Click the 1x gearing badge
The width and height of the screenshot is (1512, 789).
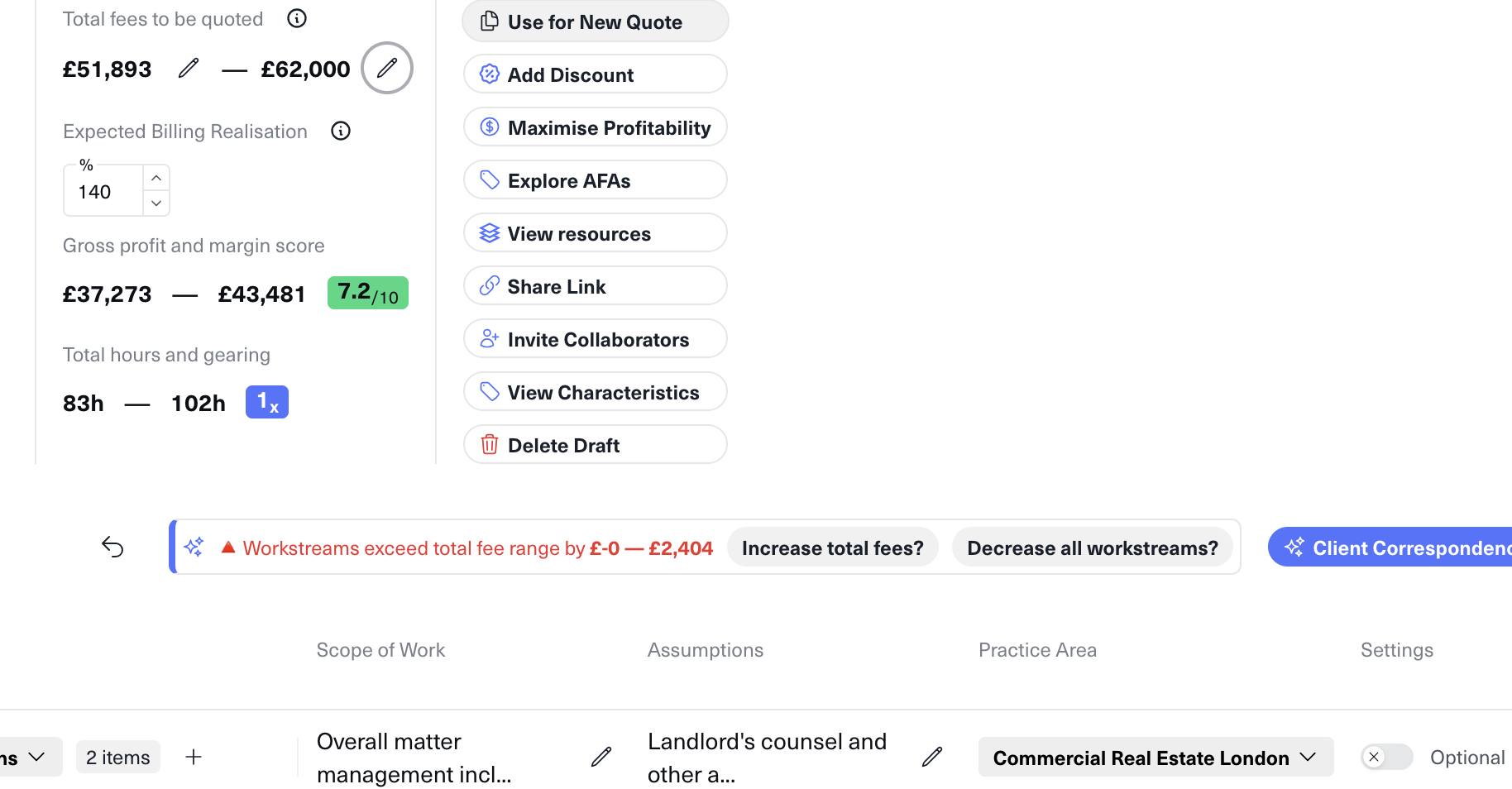pos(266,402)
